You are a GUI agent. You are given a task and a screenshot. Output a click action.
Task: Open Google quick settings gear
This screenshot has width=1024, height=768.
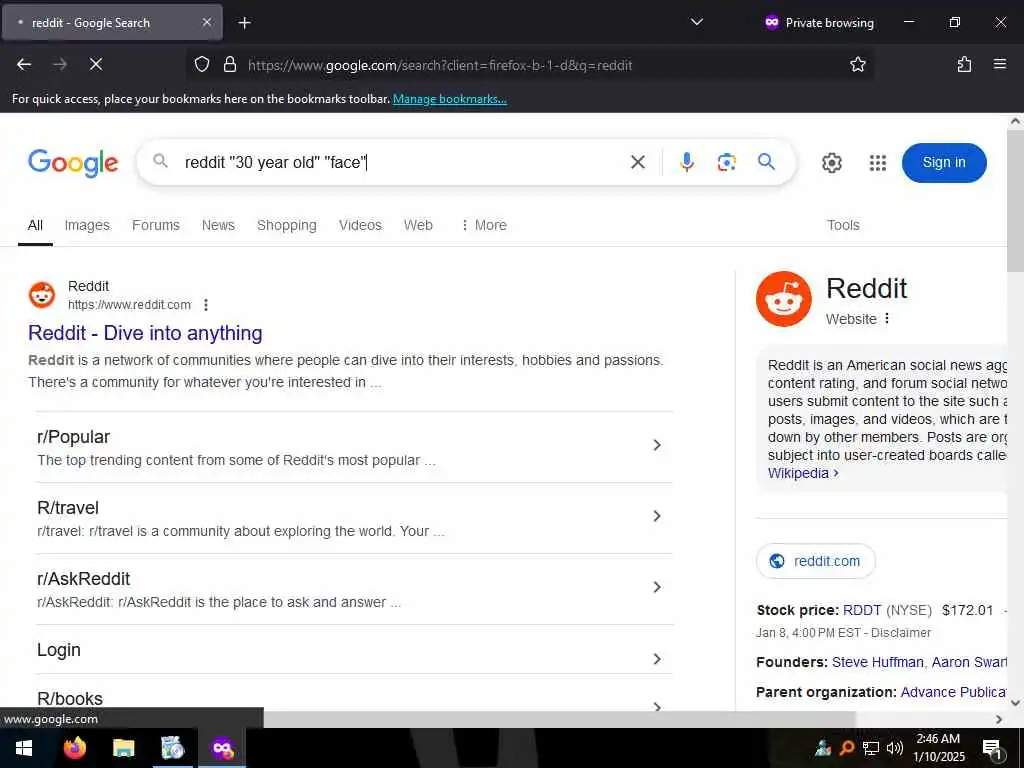tap(831, 163)
